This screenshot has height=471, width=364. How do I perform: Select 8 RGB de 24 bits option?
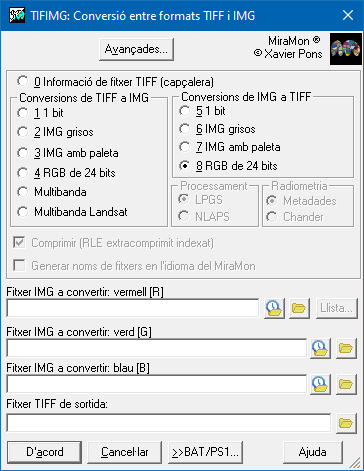[x=228, y=166]
